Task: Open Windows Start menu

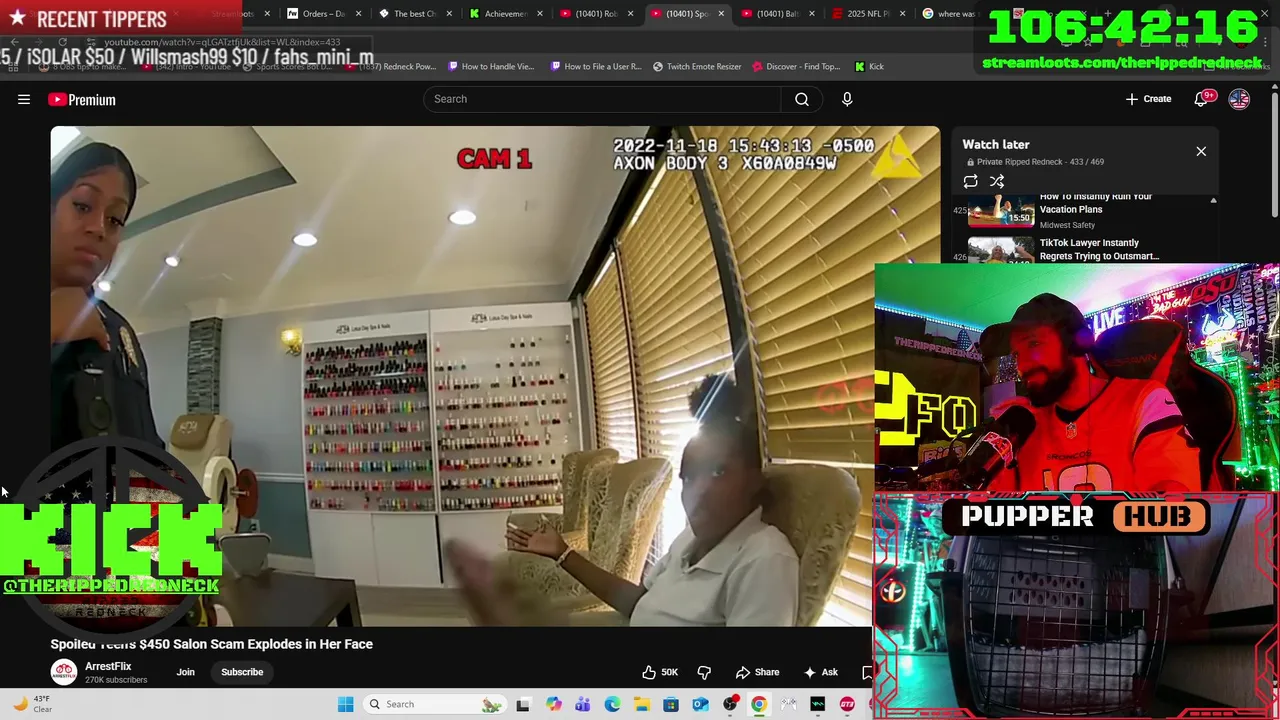Action: coord(346,704)
